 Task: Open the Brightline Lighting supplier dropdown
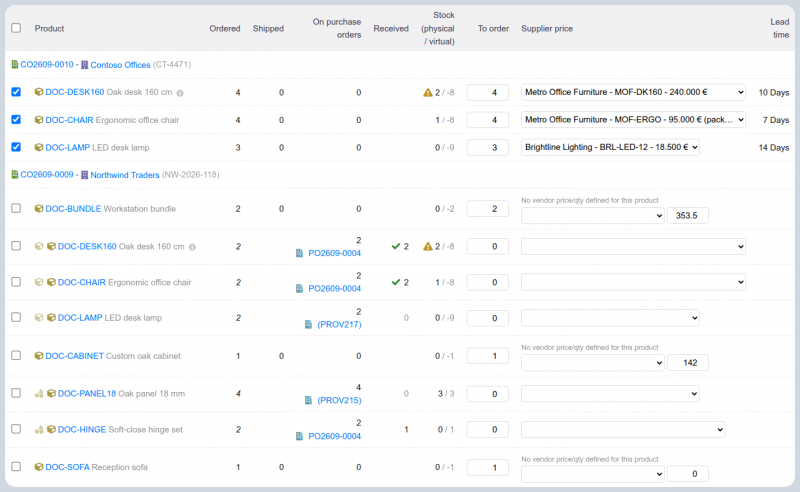[x=610, y=147]
